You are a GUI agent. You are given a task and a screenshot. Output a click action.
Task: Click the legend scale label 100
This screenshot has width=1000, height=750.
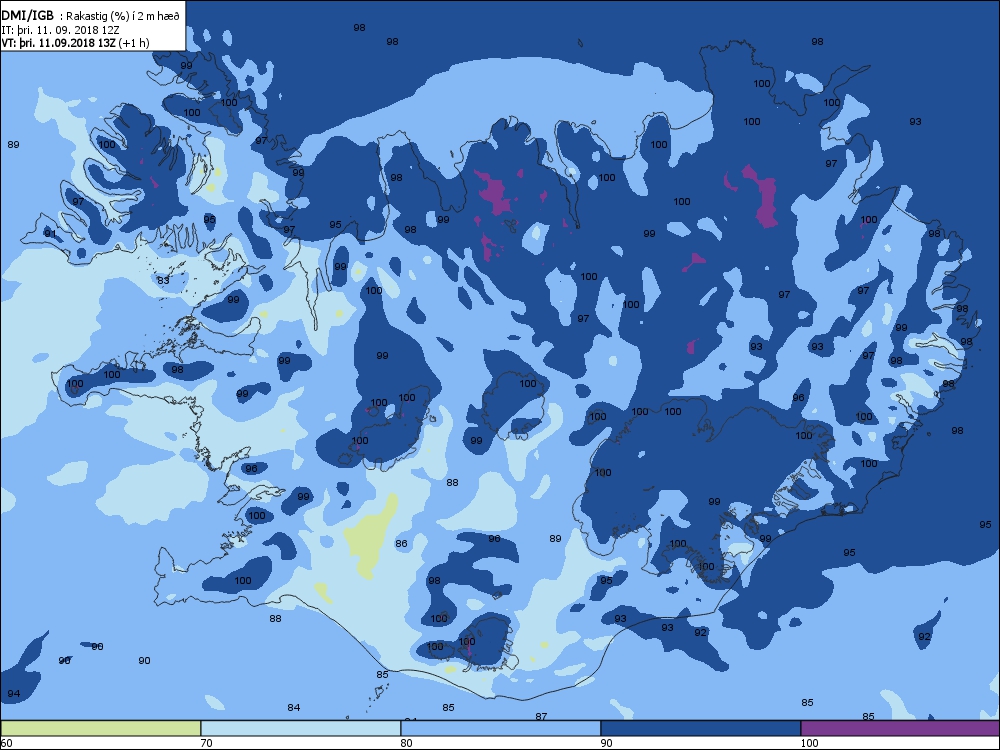[809, 743]
